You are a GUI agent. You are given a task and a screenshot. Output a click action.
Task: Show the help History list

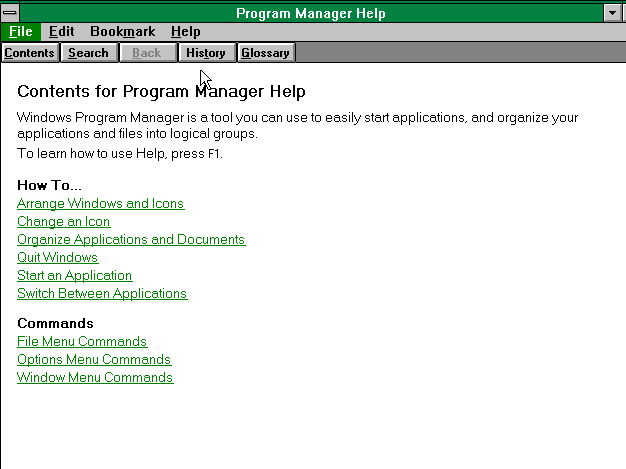[206, 53]
